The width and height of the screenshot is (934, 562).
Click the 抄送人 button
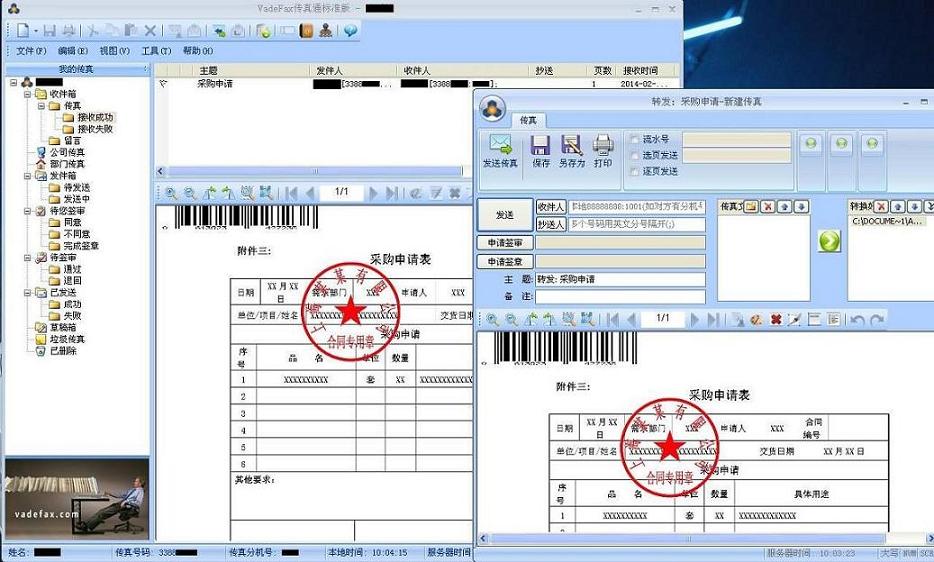point(550,224)
